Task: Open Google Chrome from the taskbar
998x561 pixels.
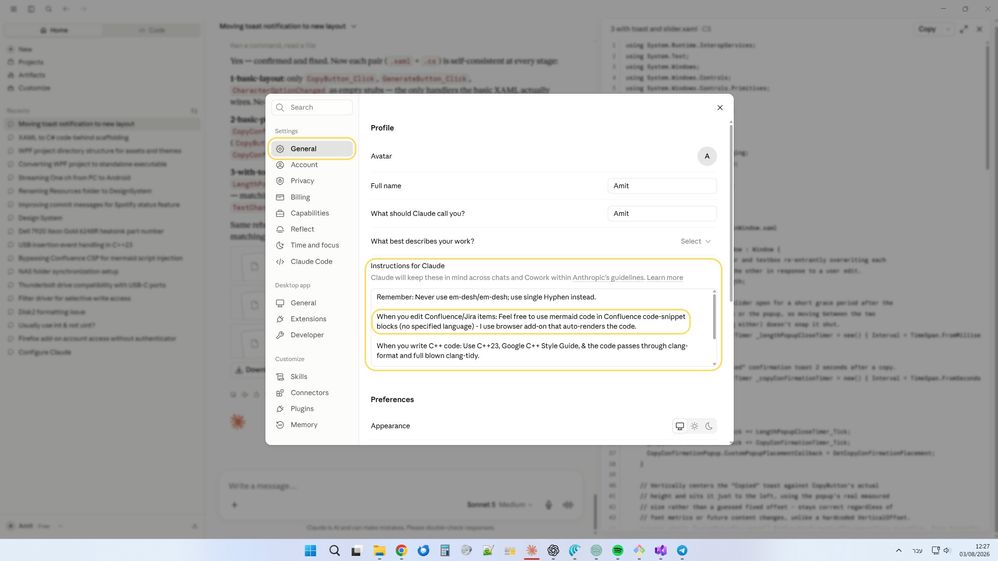Action: (401, 550)
